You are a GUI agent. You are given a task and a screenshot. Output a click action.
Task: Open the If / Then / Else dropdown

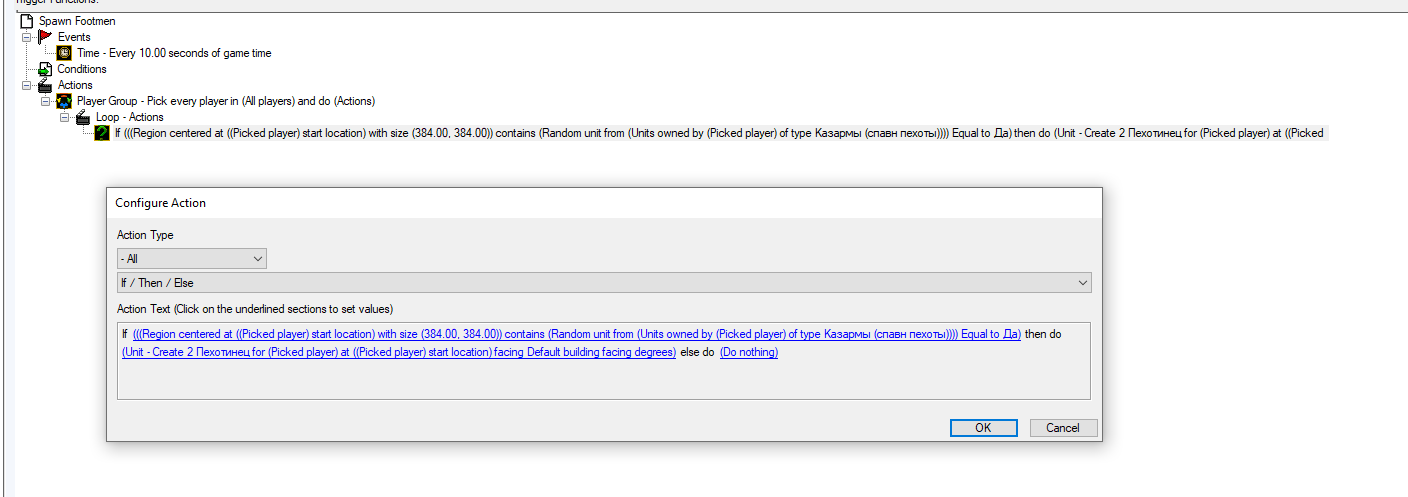(x=604, y=283)
